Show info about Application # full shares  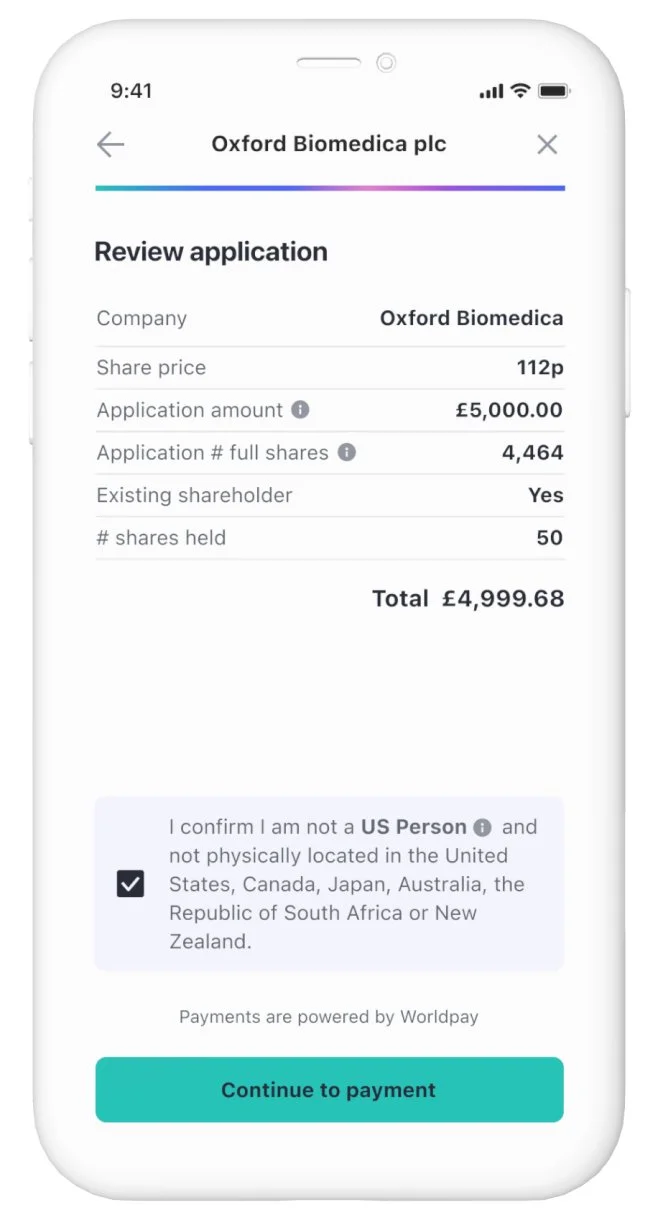pyautogui.click(x=347, y=453)
